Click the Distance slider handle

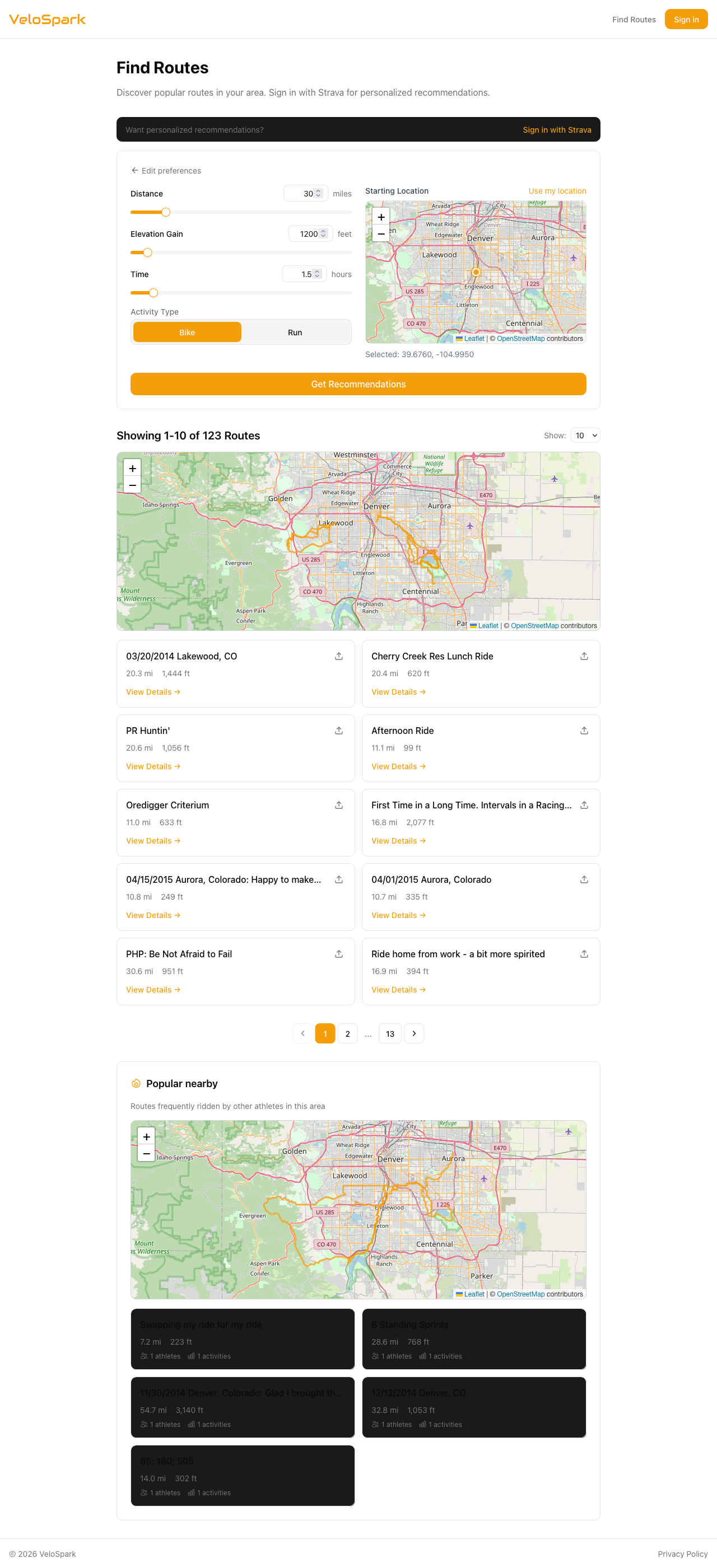(x=166, y=212)
